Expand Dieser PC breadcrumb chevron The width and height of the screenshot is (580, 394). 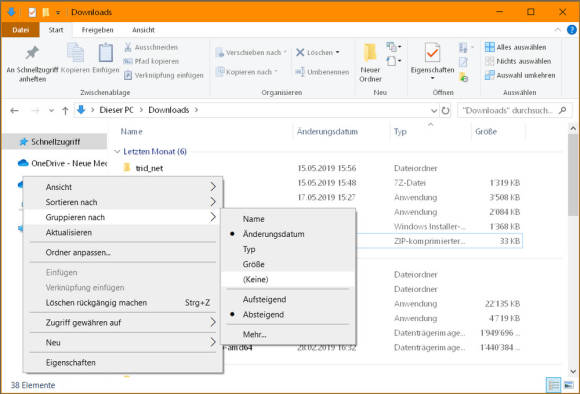141,110
